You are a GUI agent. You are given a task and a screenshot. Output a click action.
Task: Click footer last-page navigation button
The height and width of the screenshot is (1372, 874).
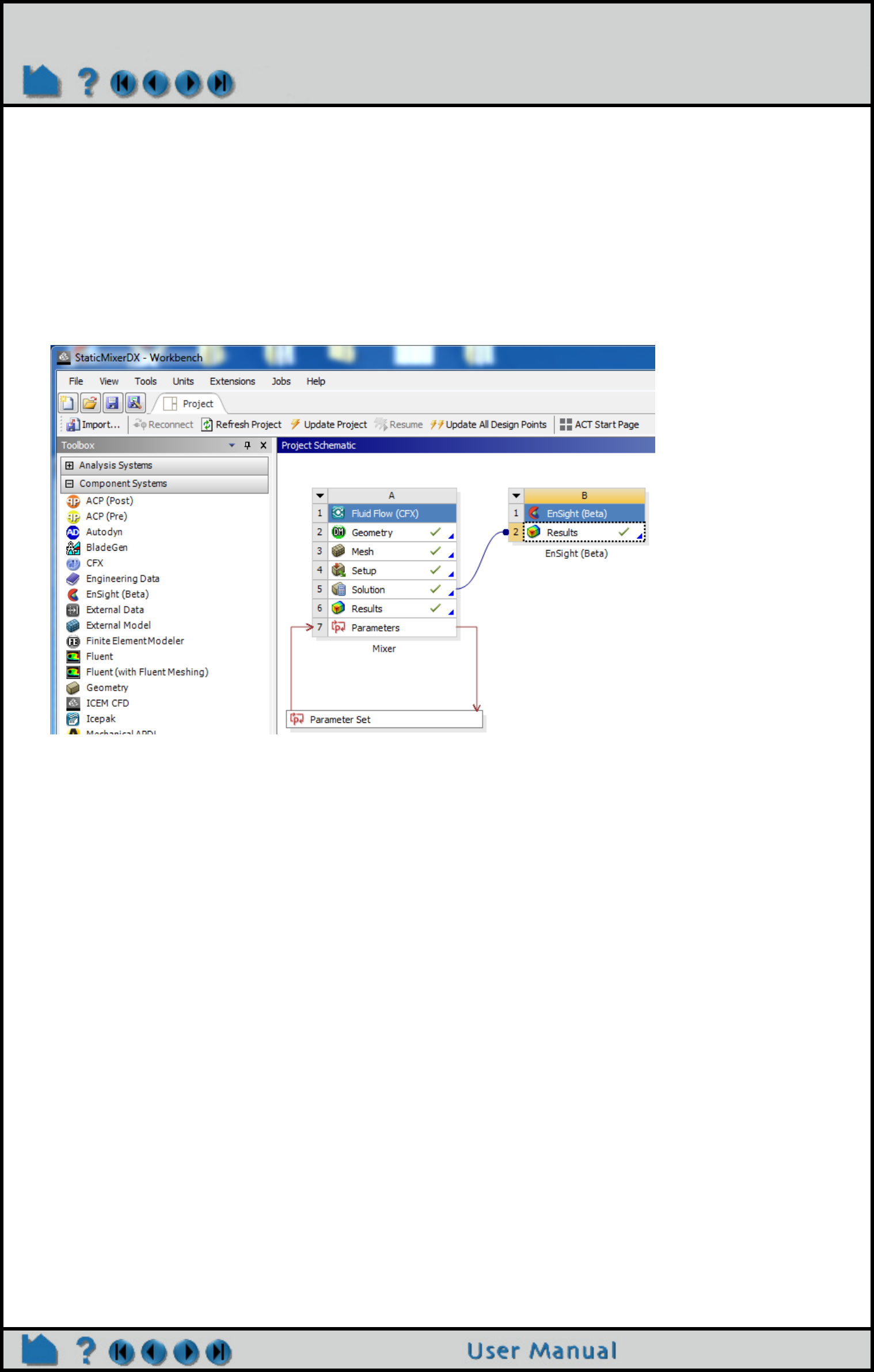[x=219, y=1352]
